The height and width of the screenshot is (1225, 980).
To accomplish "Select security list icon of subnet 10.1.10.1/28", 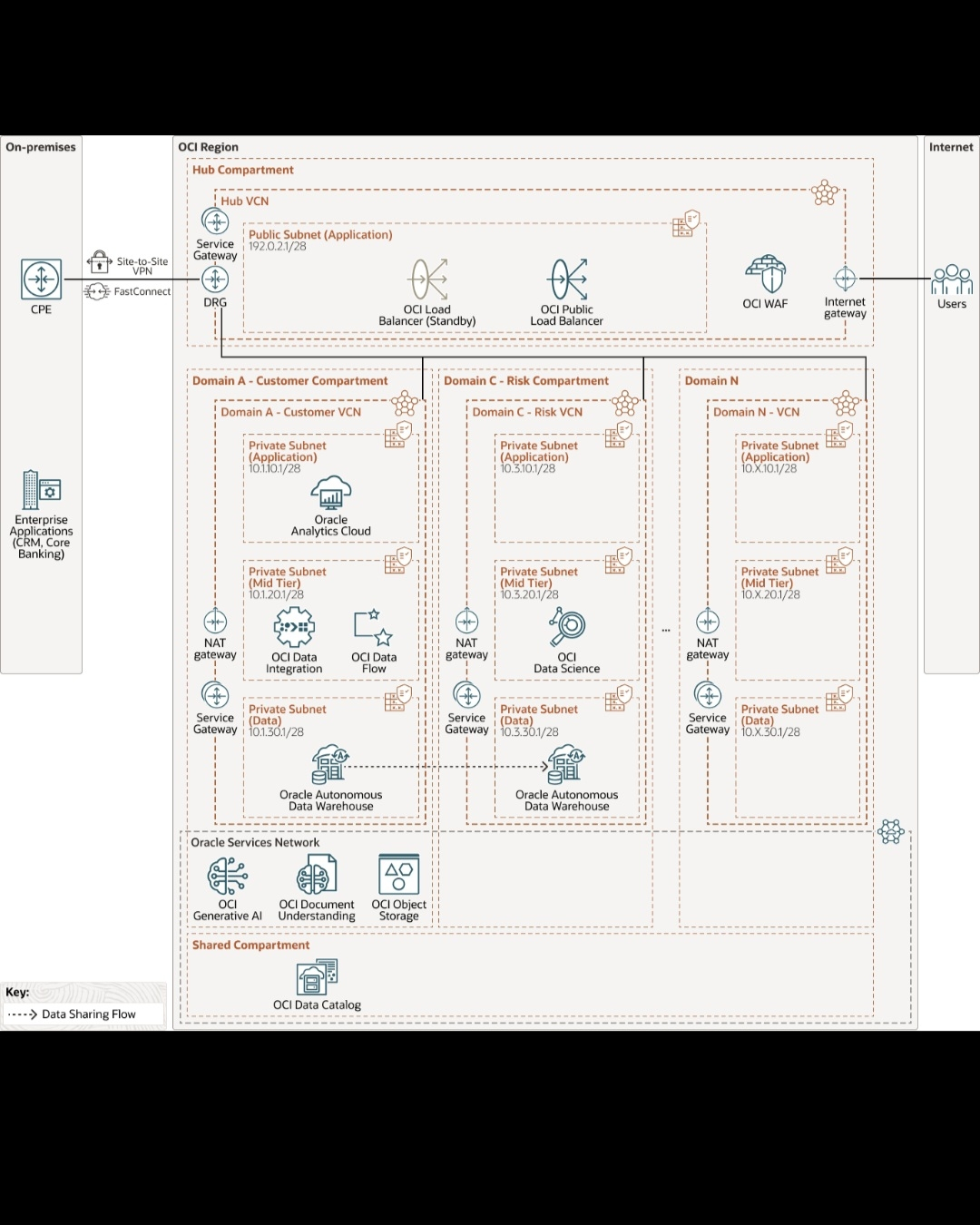I will pyautogui.click(x=398, y=435).
